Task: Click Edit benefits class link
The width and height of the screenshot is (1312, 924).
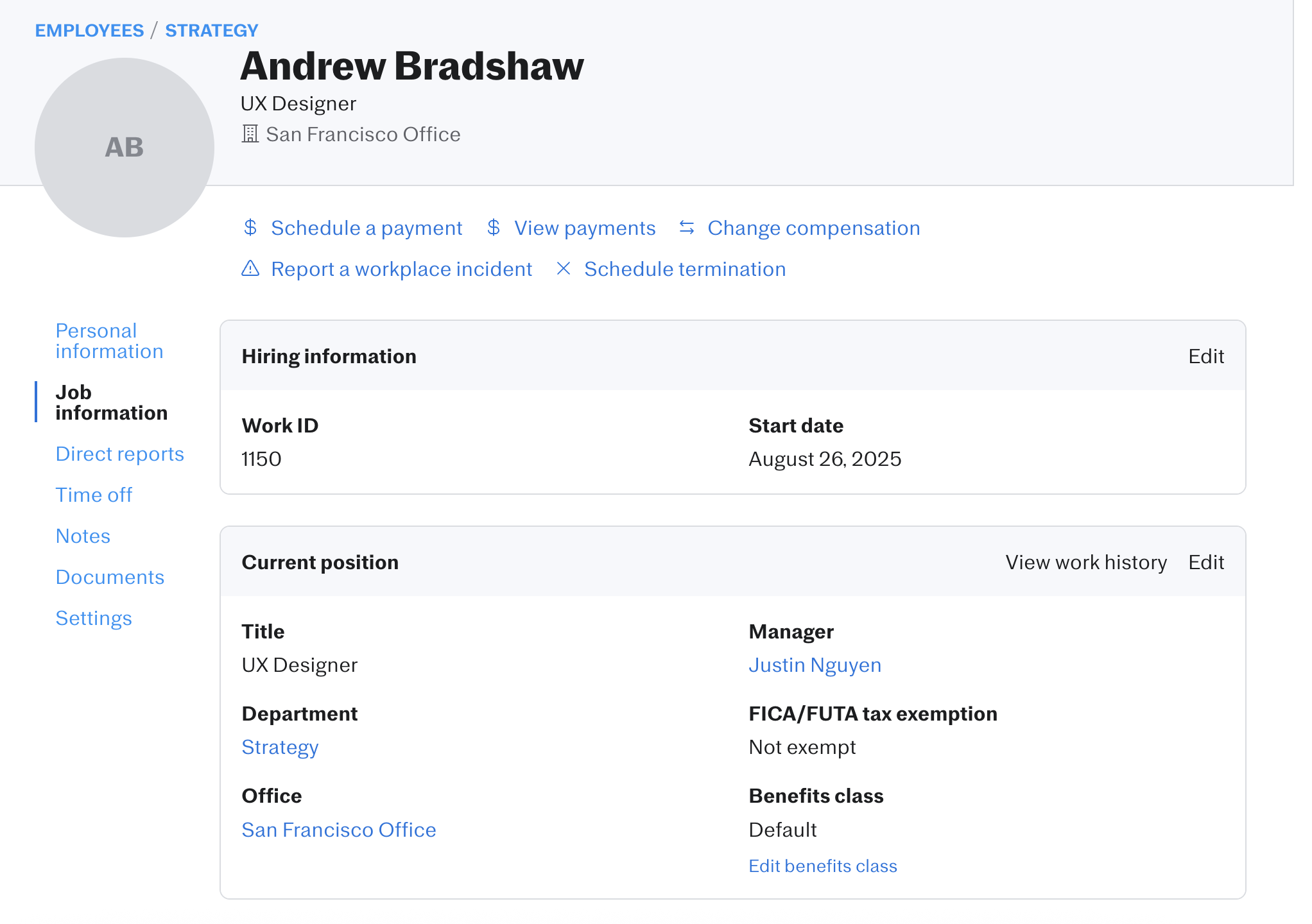Action: click(x=822, y=866)
